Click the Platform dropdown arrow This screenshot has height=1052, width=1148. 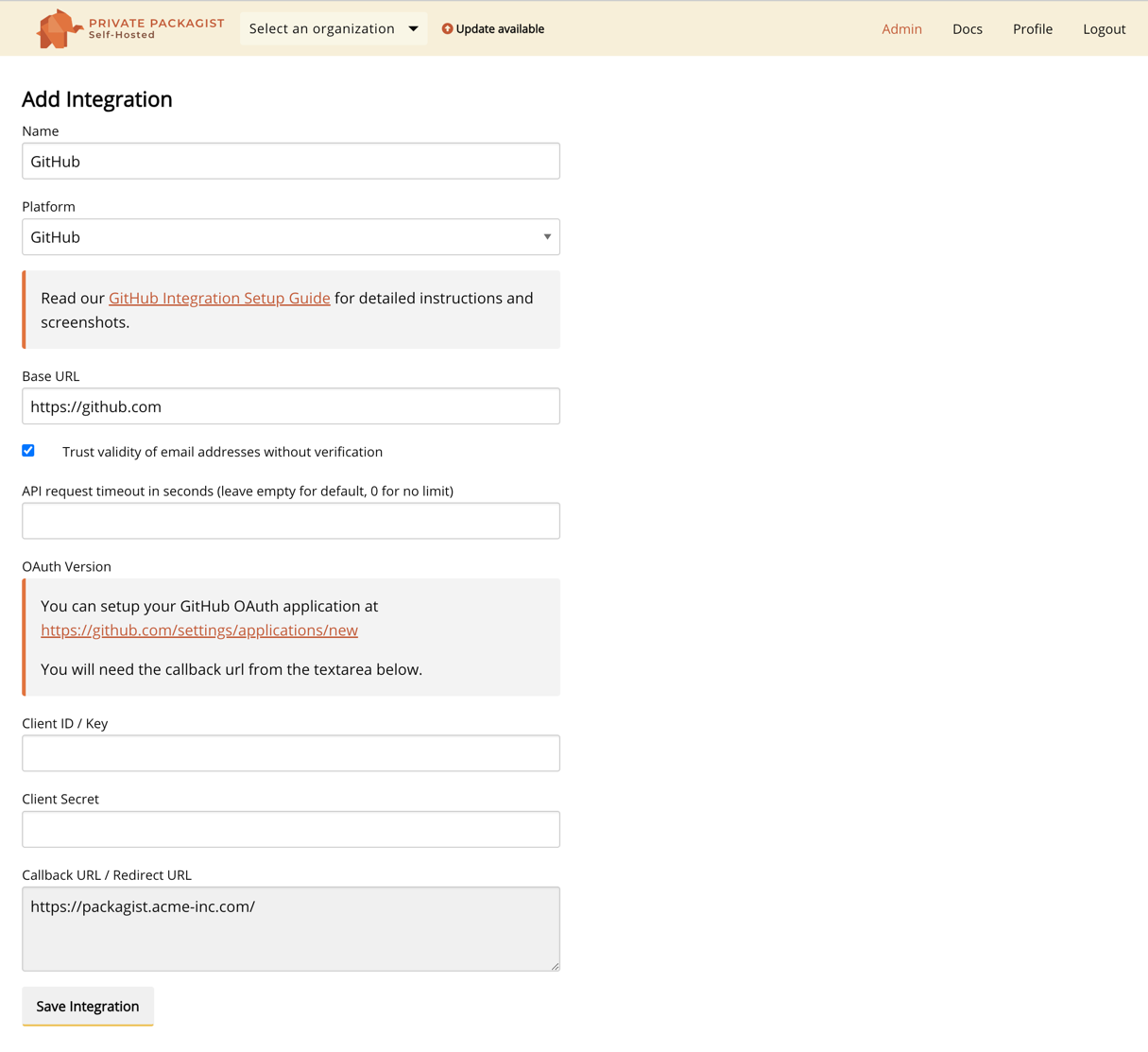click(546, 237)
